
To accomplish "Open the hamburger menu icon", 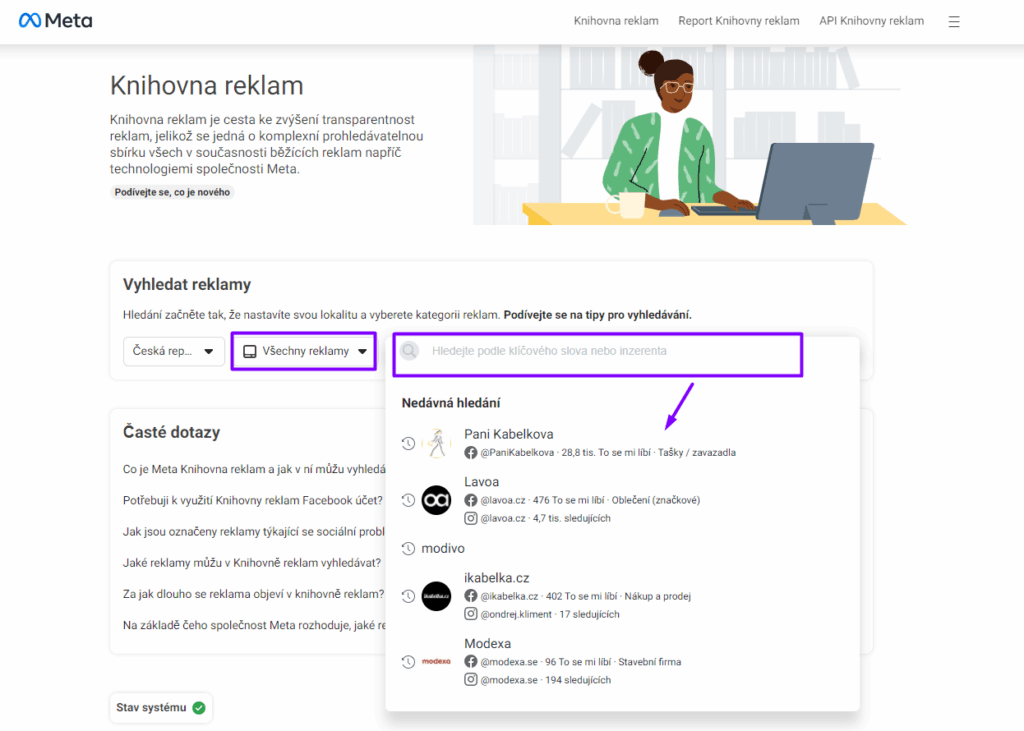I will point(953,22).
